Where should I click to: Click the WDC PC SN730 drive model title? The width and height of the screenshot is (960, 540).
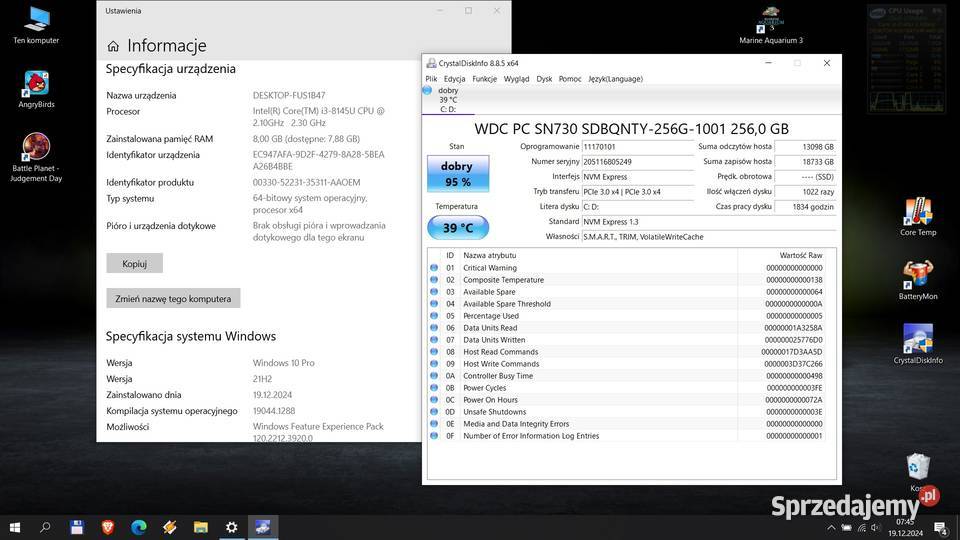[x=631, y=129]
